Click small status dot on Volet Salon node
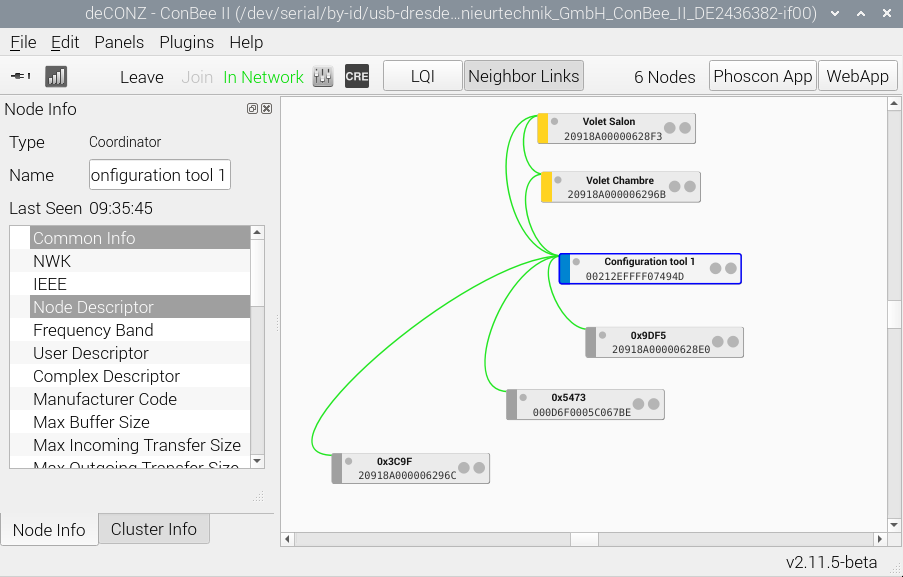Image resolution: width=903 pixels, height=577 pixels. click(x=555, y=122)
